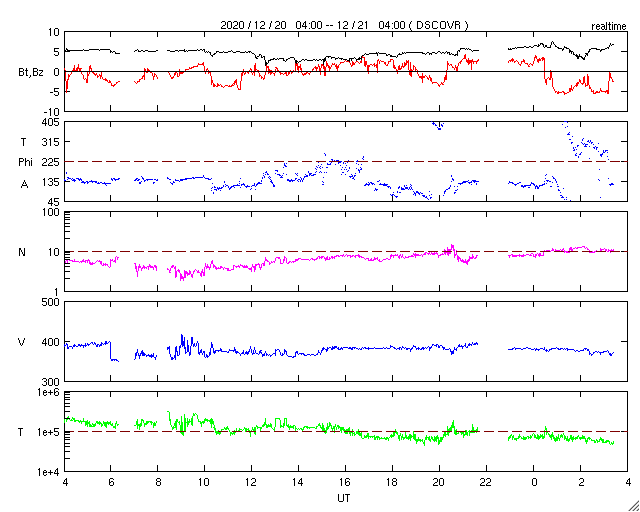The image size is (640, 512).
Task: Click the 'N' density axis label
Action: (22, 252)
